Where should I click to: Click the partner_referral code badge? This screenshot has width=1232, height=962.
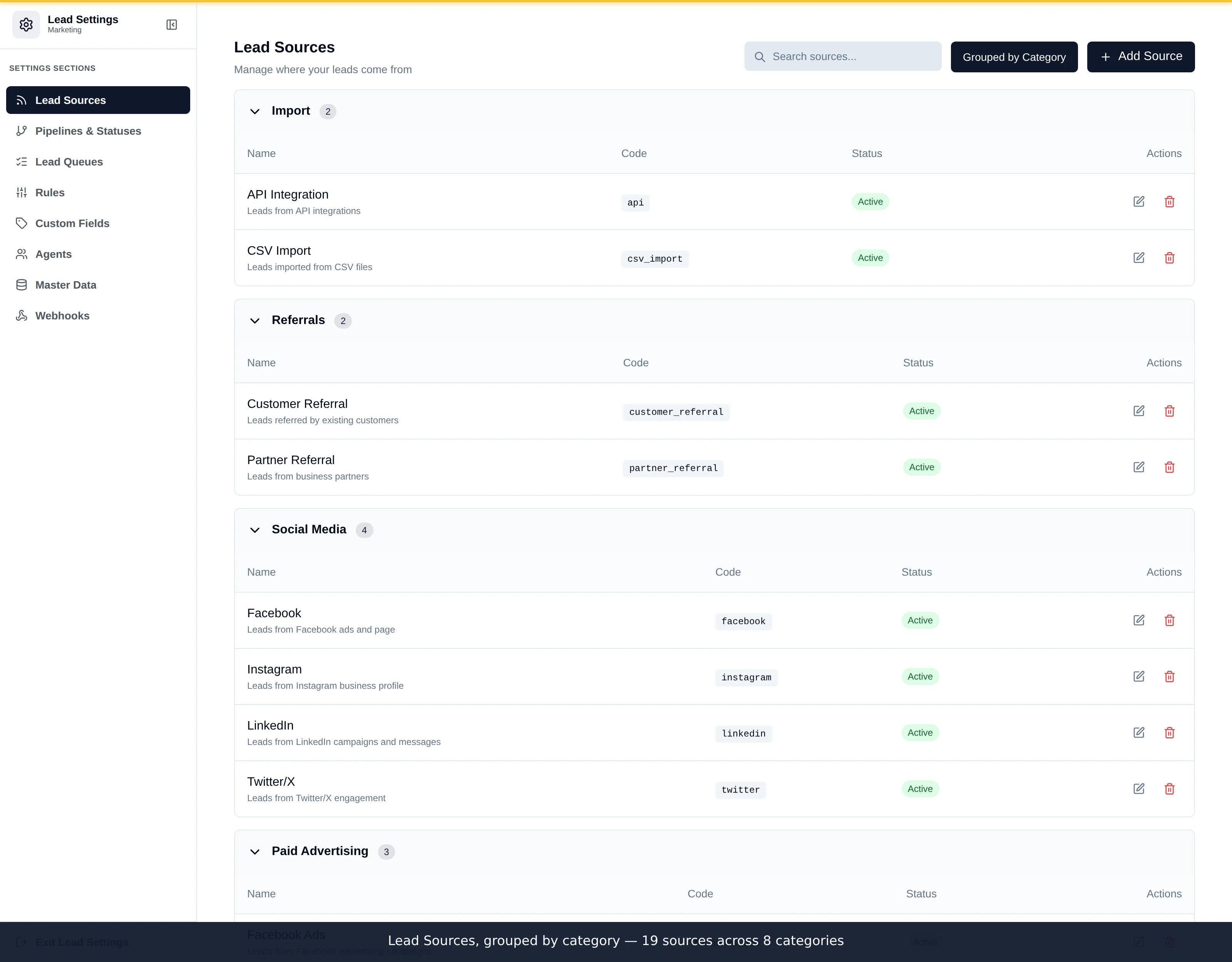click(x=673, y=469)
